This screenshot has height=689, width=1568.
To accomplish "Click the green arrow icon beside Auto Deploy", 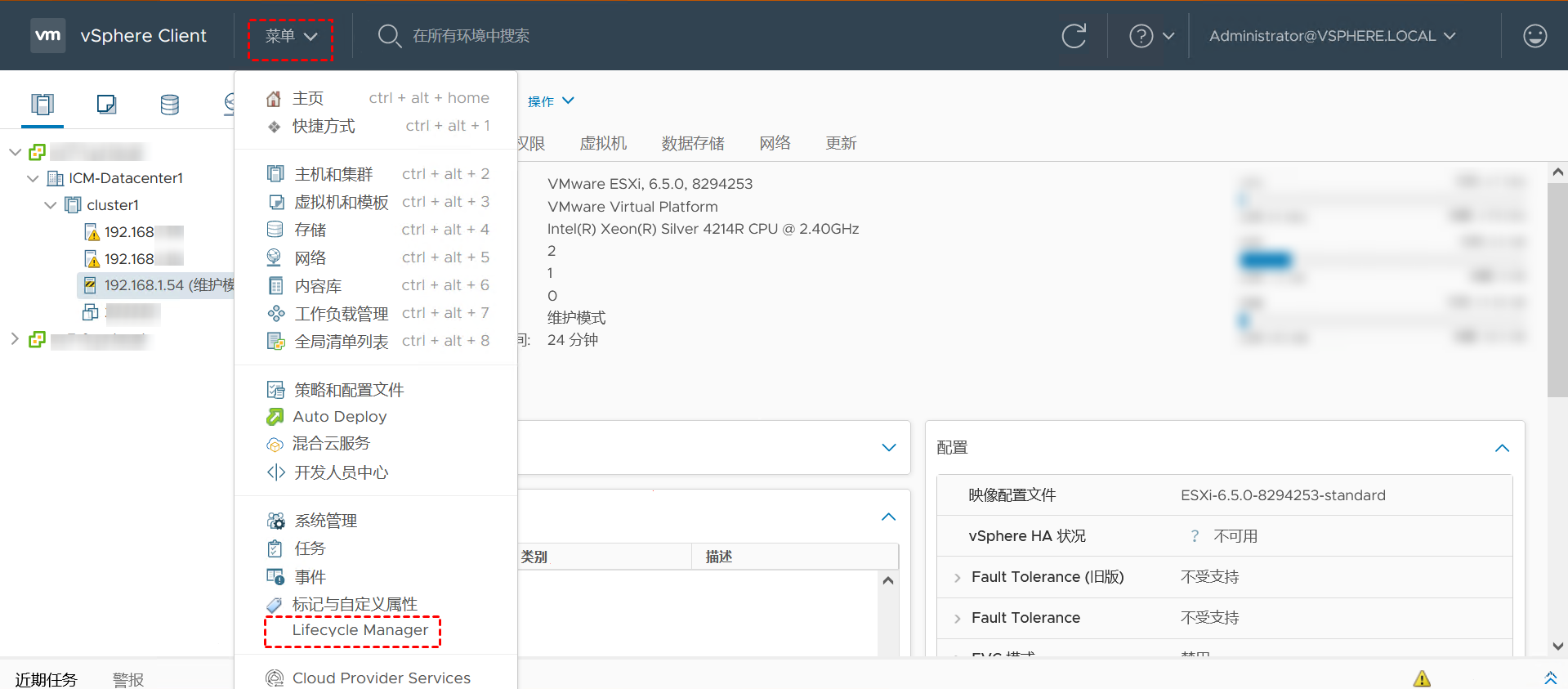I will coord(275,417).
